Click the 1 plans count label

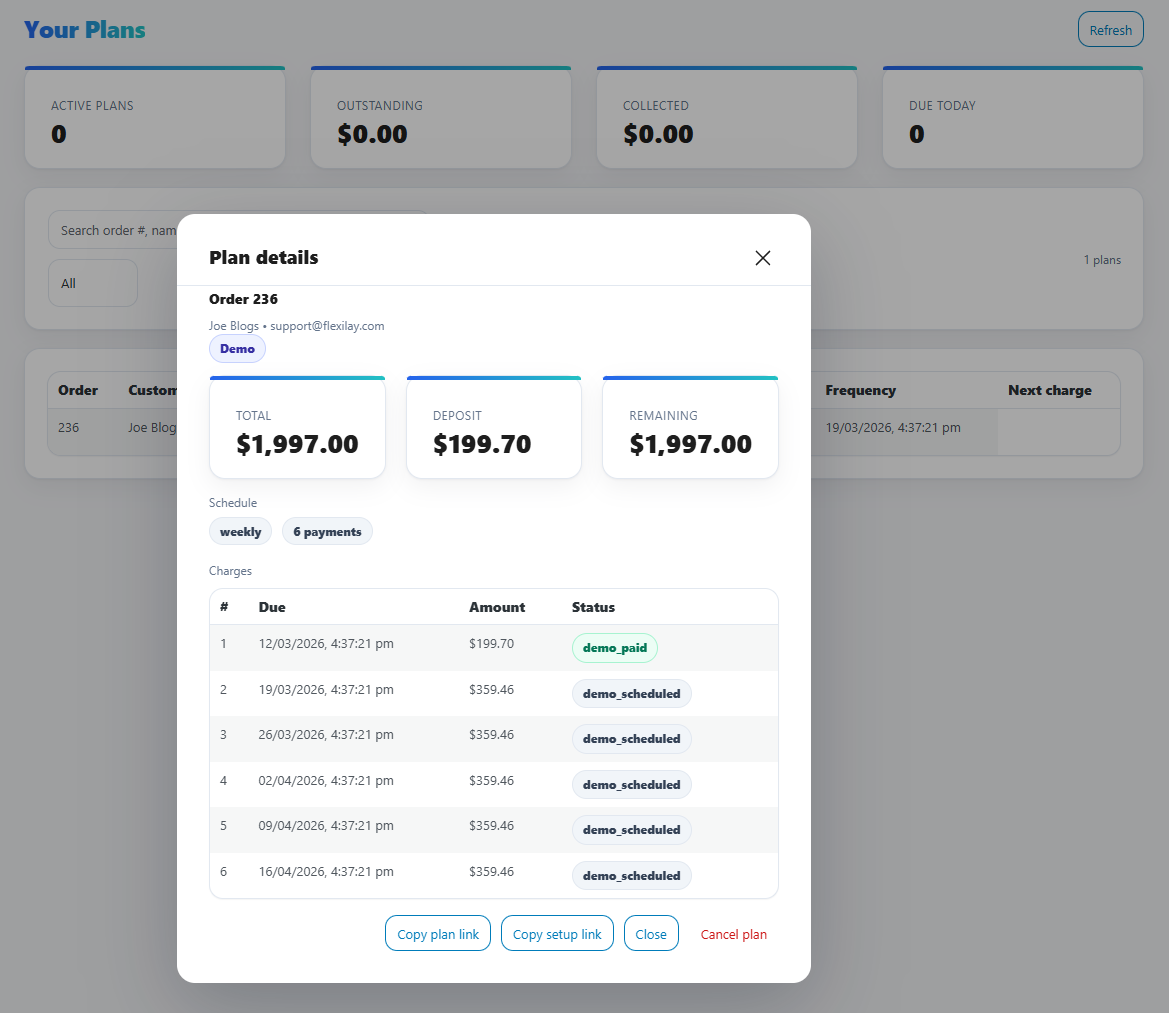[x=1102, y=260]
